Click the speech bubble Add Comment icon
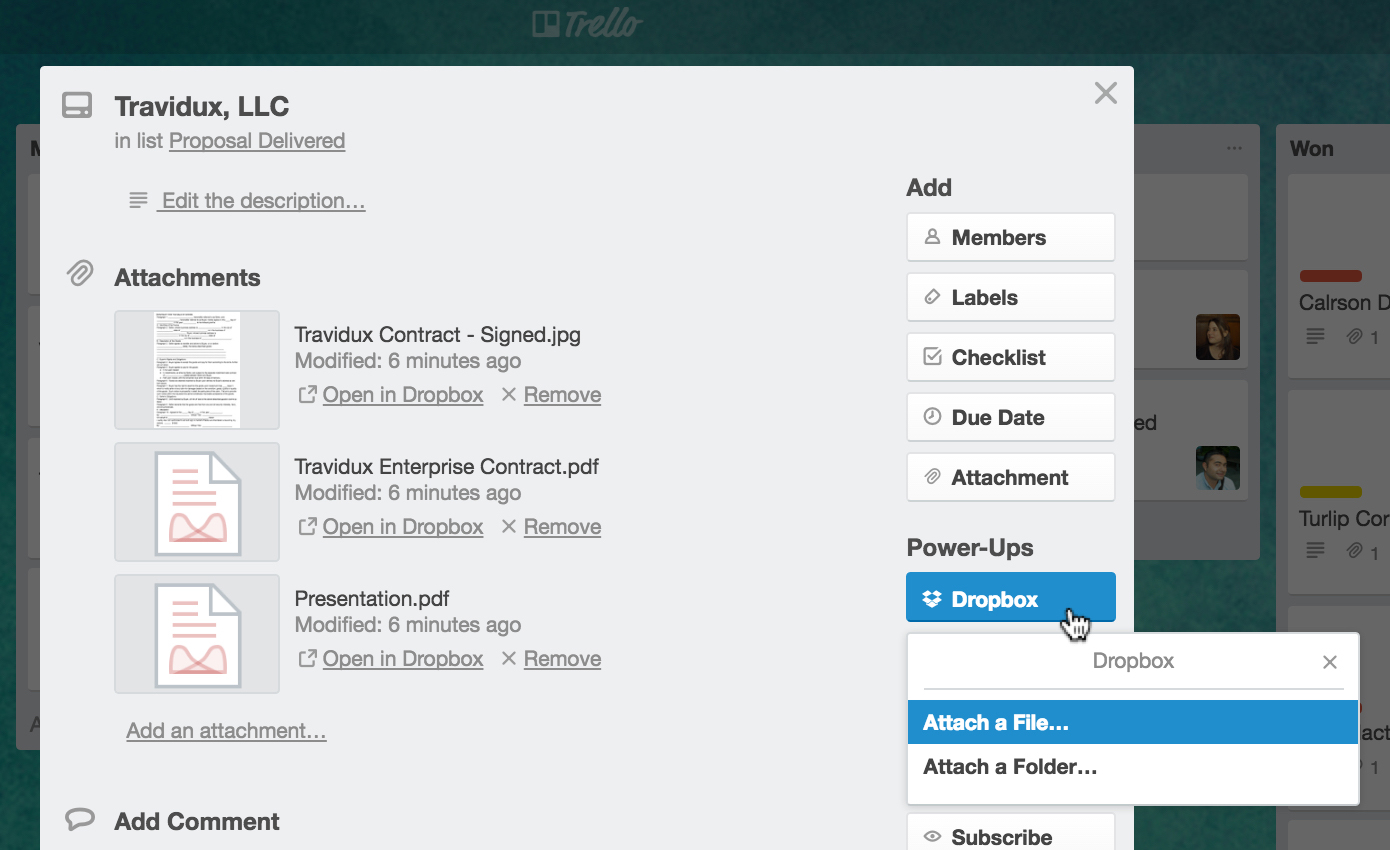Image resolution: width=1390 pixels, height=850 pixels. point(80,820)
